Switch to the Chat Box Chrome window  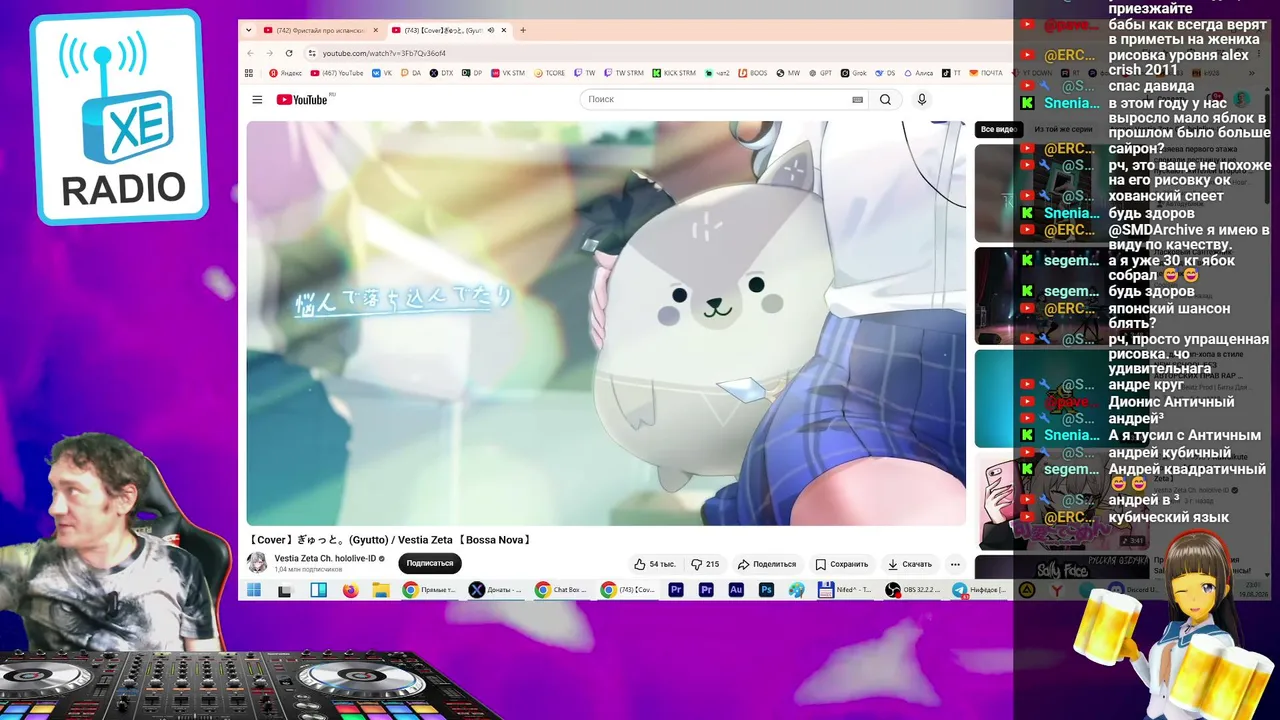pos(563,590)
